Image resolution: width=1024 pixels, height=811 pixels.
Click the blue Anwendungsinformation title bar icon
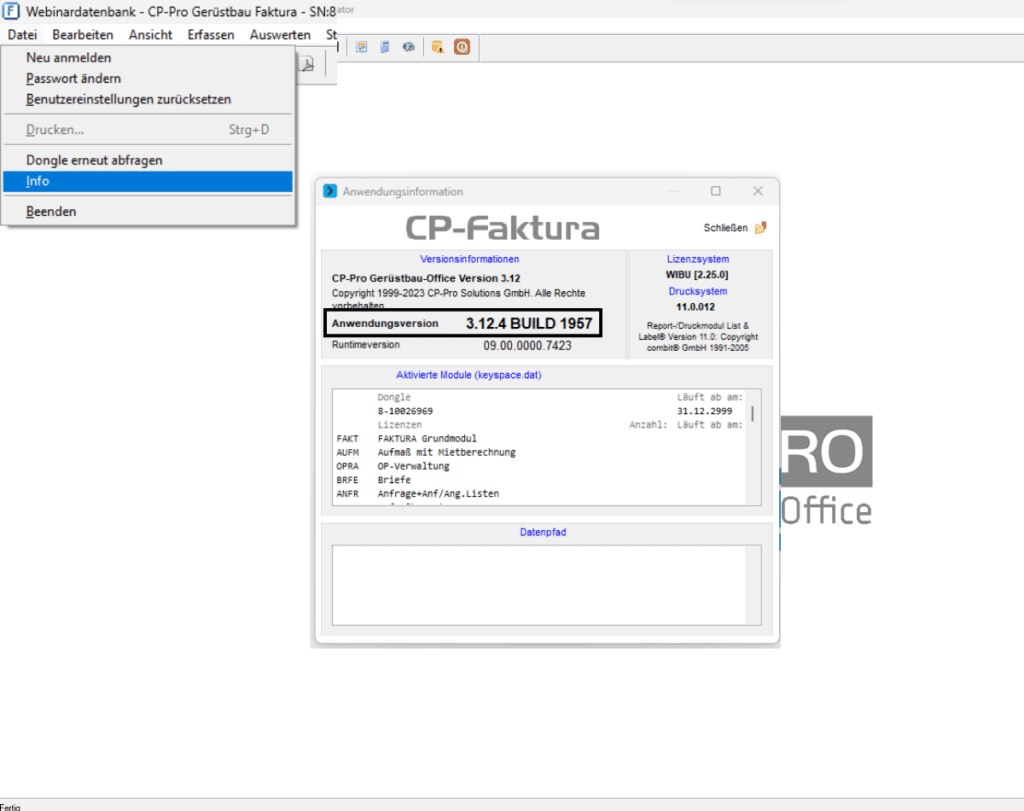coord(330,191)
